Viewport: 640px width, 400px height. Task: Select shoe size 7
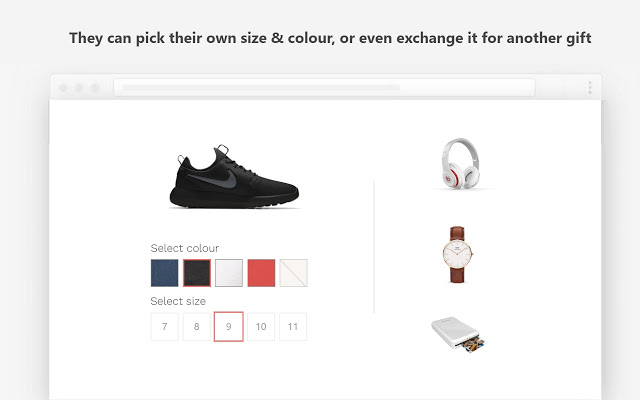coord(165,327)
